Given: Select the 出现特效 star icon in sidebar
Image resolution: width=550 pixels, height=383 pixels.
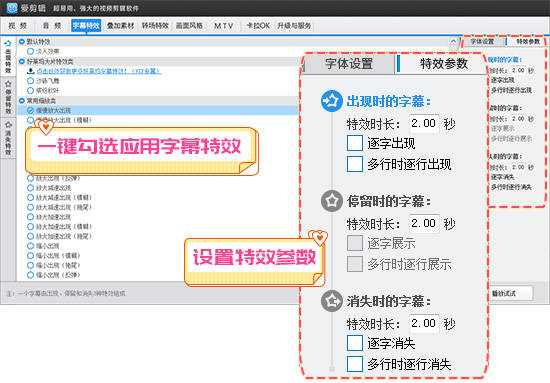Looking at the screenshot, I should point(8,43).
